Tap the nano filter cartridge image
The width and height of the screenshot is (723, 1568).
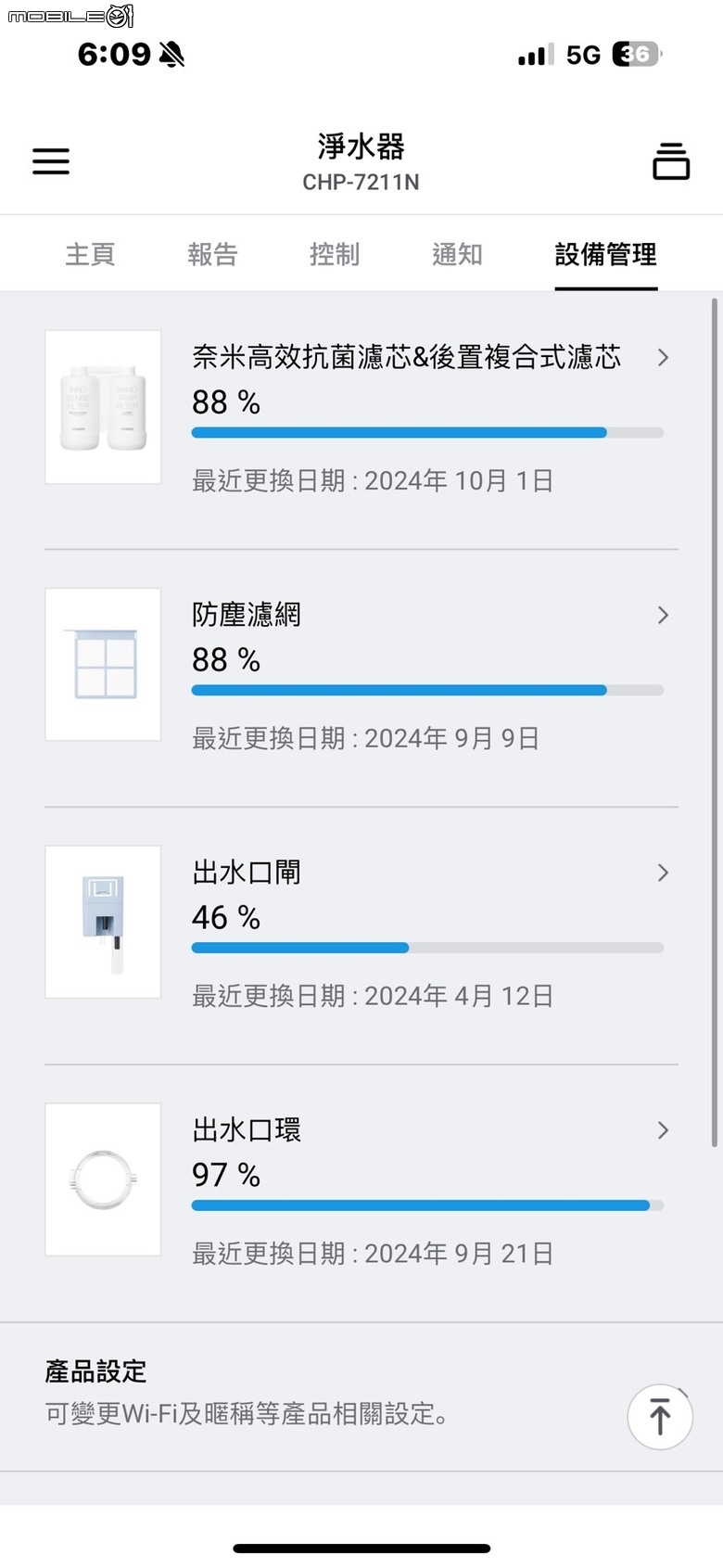click(x=103, y=407)
